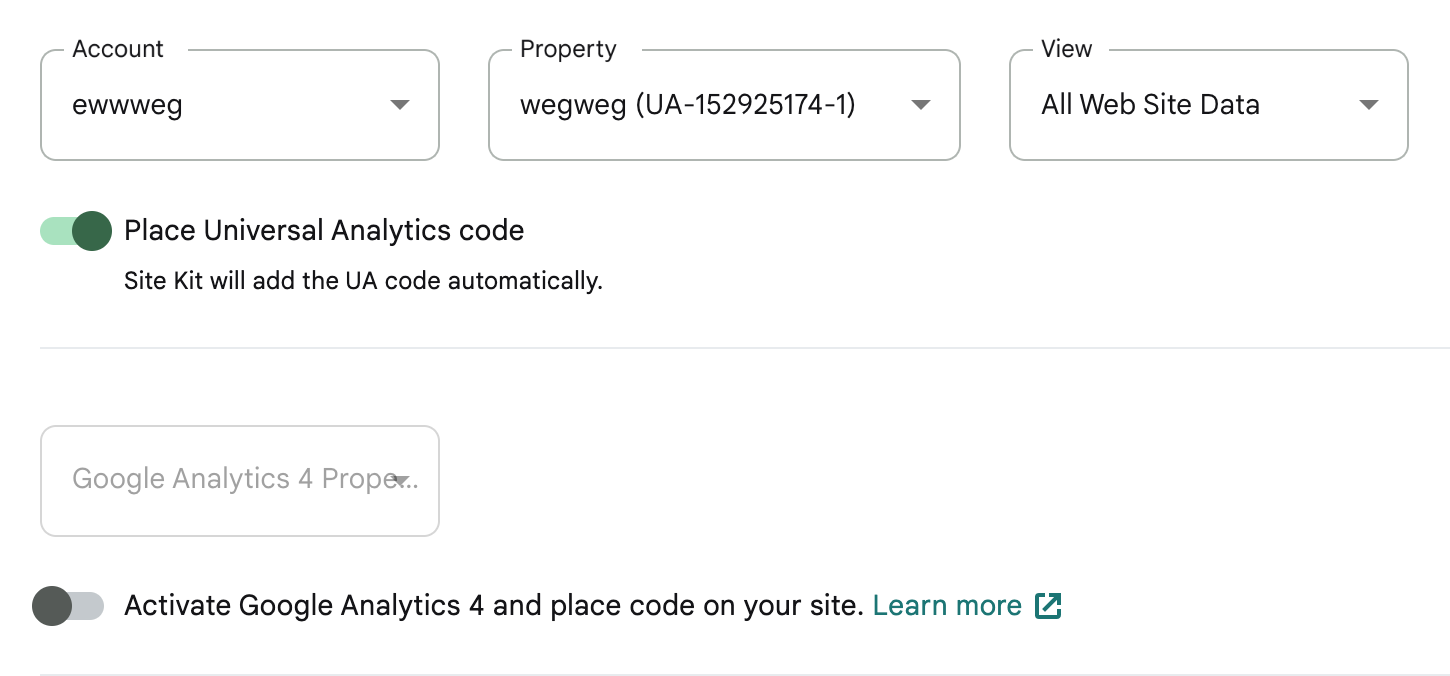Click the View dropdown arrow icon
The width and height of the screenshot is (1450, 676).
click(1370, 104)
